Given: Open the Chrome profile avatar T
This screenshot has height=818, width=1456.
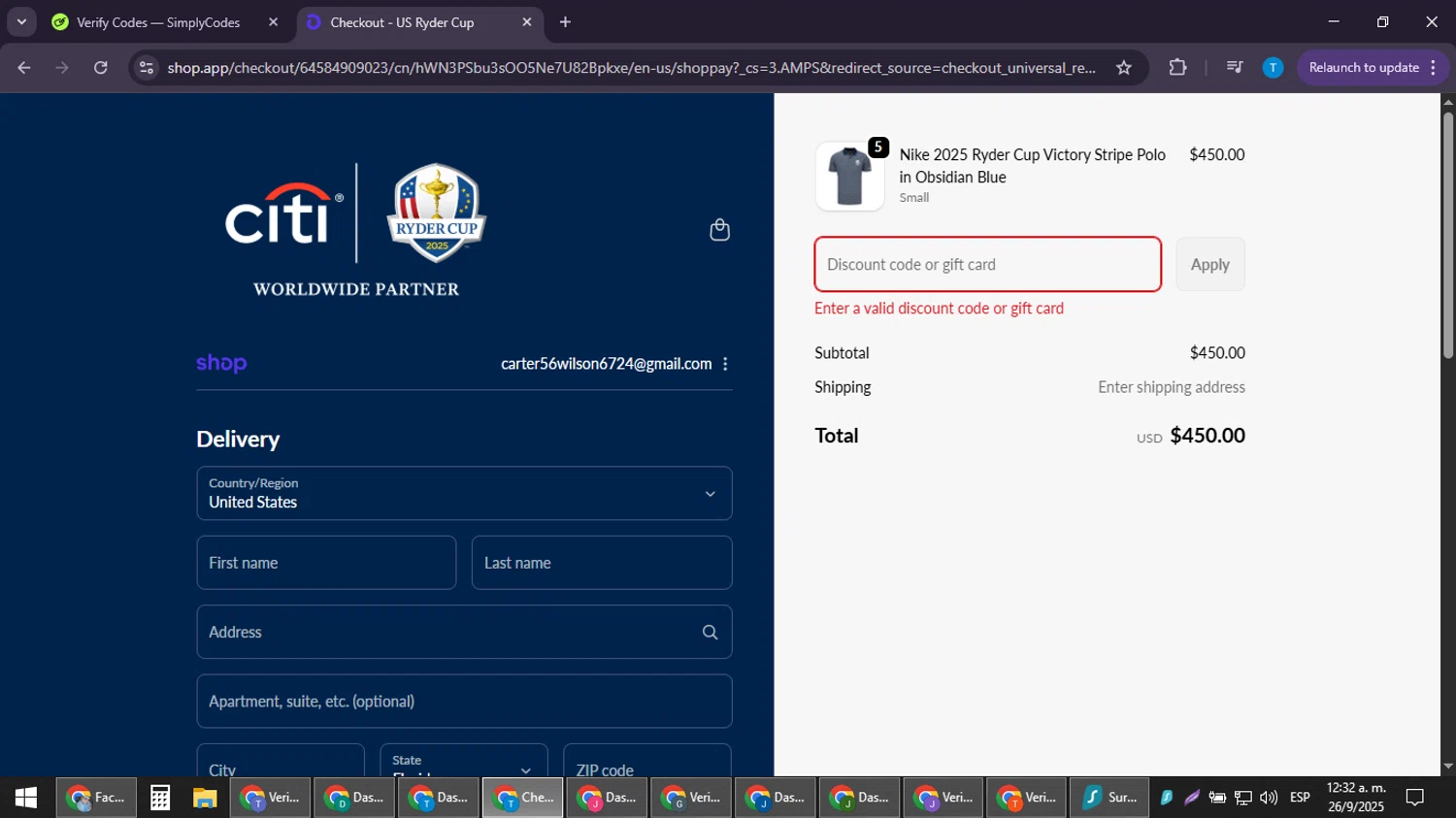Looking at the screenshot, I should pos(1273,68).
